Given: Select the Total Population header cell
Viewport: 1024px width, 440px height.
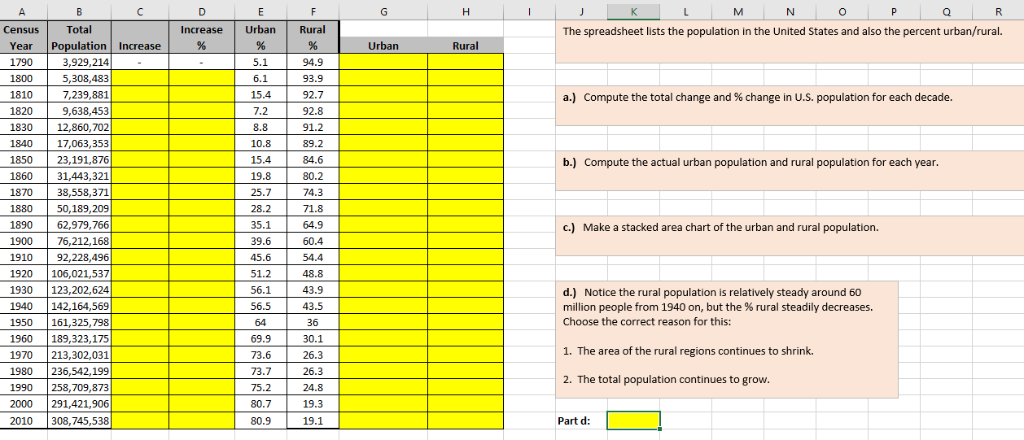Looking at the screenshot, I should (80, 37).
